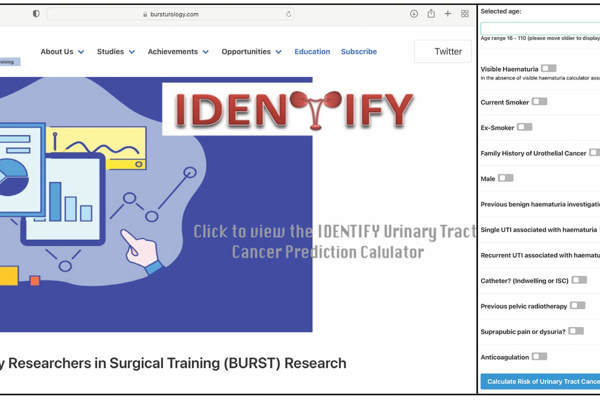Image resolution: width=600 pixels, height=400 pixels.
Task: Expand the Achievements dropdown
Action: pyautogui.click(x=178, y=52)
